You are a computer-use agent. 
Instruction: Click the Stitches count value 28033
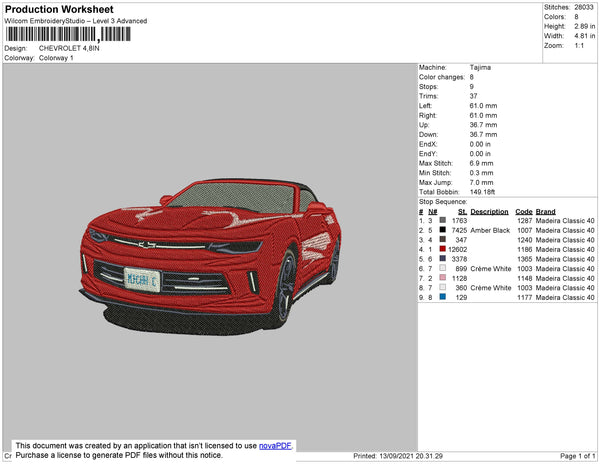point(584,8)
